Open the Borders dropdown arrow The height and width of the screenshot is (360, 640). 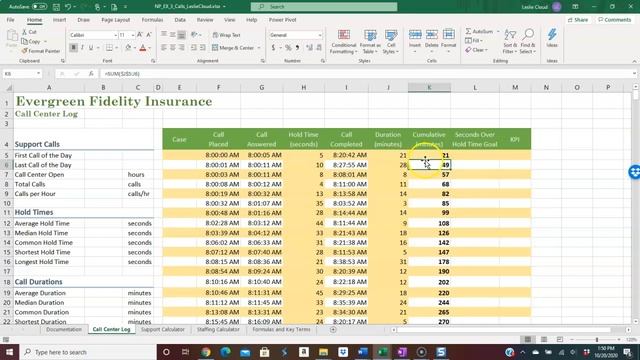116,48
